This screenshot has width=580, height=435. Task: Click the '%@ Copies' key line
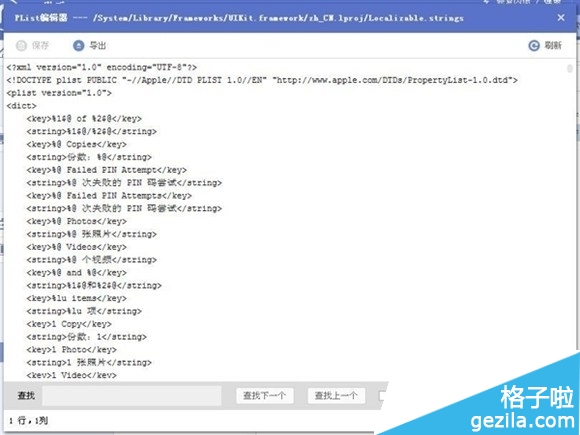pos(77,144)
